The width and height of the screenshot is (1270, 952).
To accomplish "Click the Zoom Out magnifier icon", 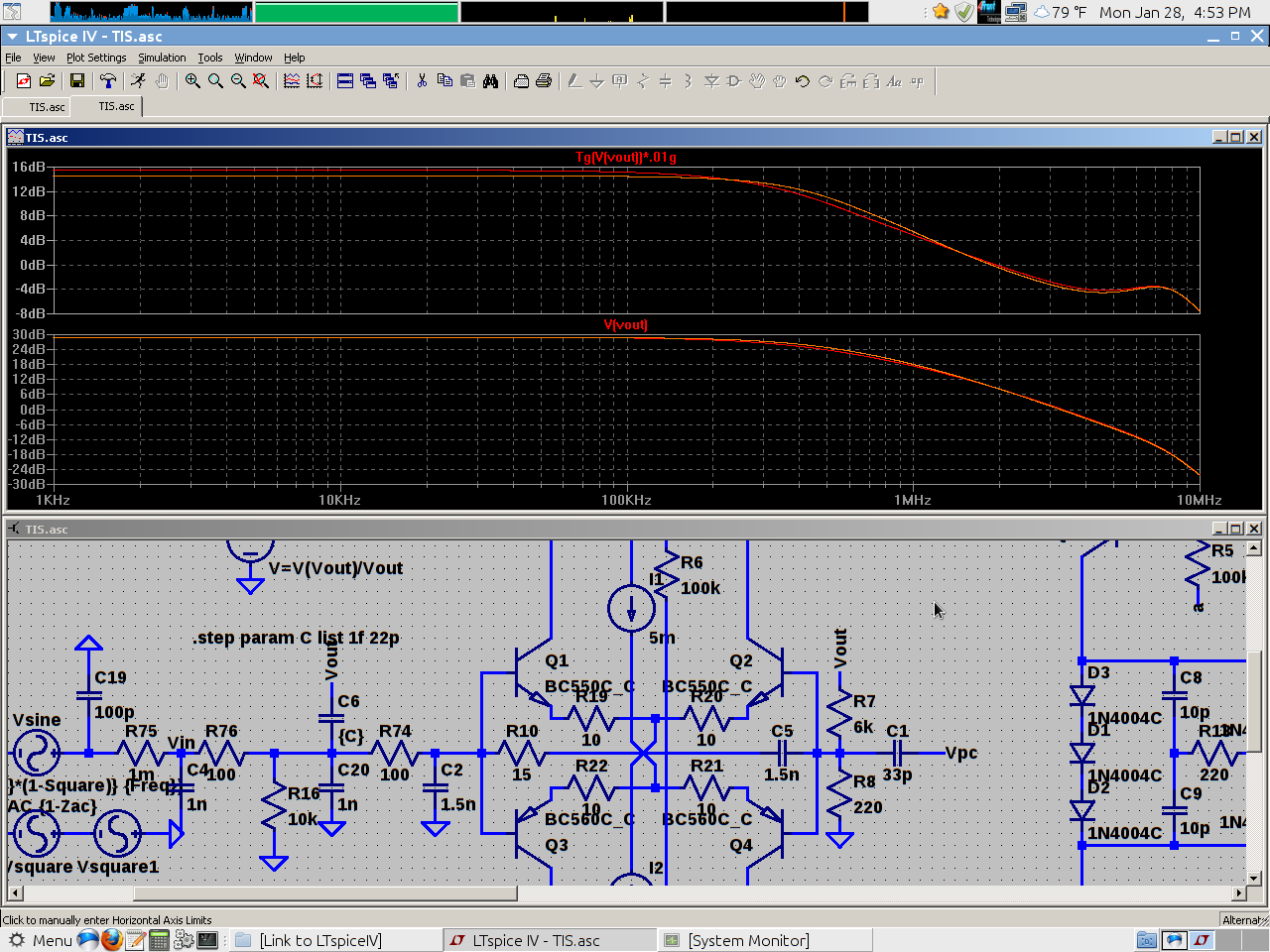I will coord(238,81).
